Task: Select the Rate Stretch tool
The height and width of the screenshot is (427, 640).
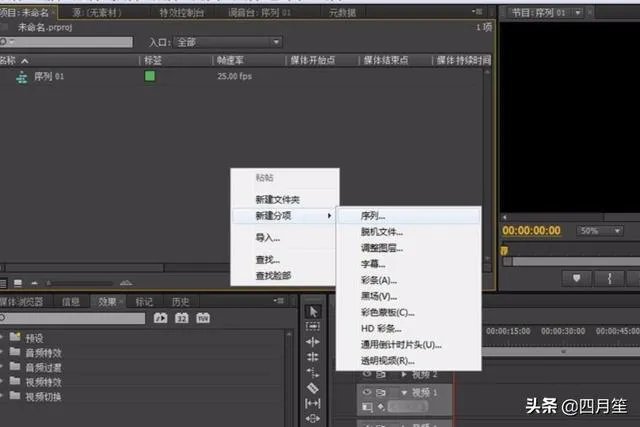Action: [313, 373]
